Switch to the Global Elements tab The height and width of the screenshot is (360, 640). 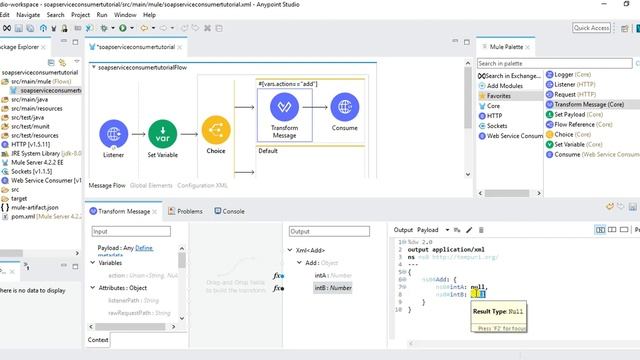(x=151, y=185)
